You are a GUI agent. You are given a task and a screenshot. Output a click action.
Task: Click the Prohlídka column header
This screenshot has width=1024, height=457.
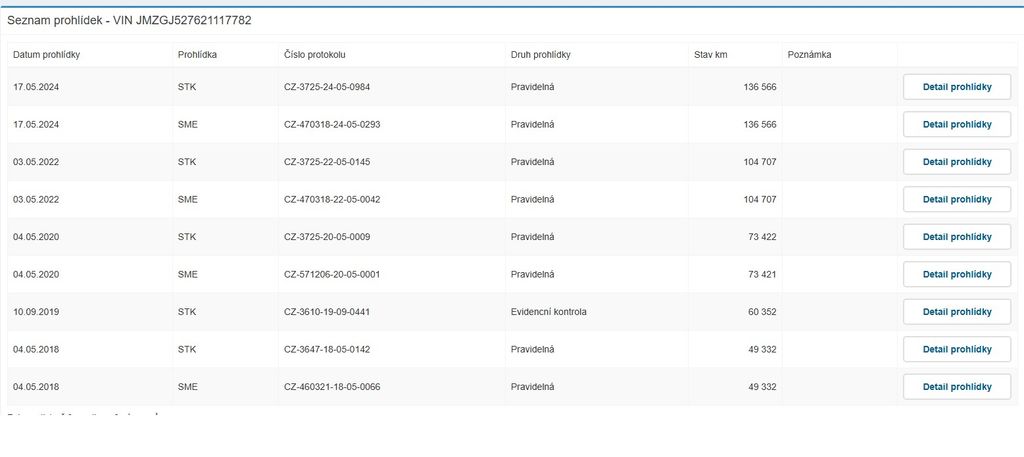pos(197,54)
